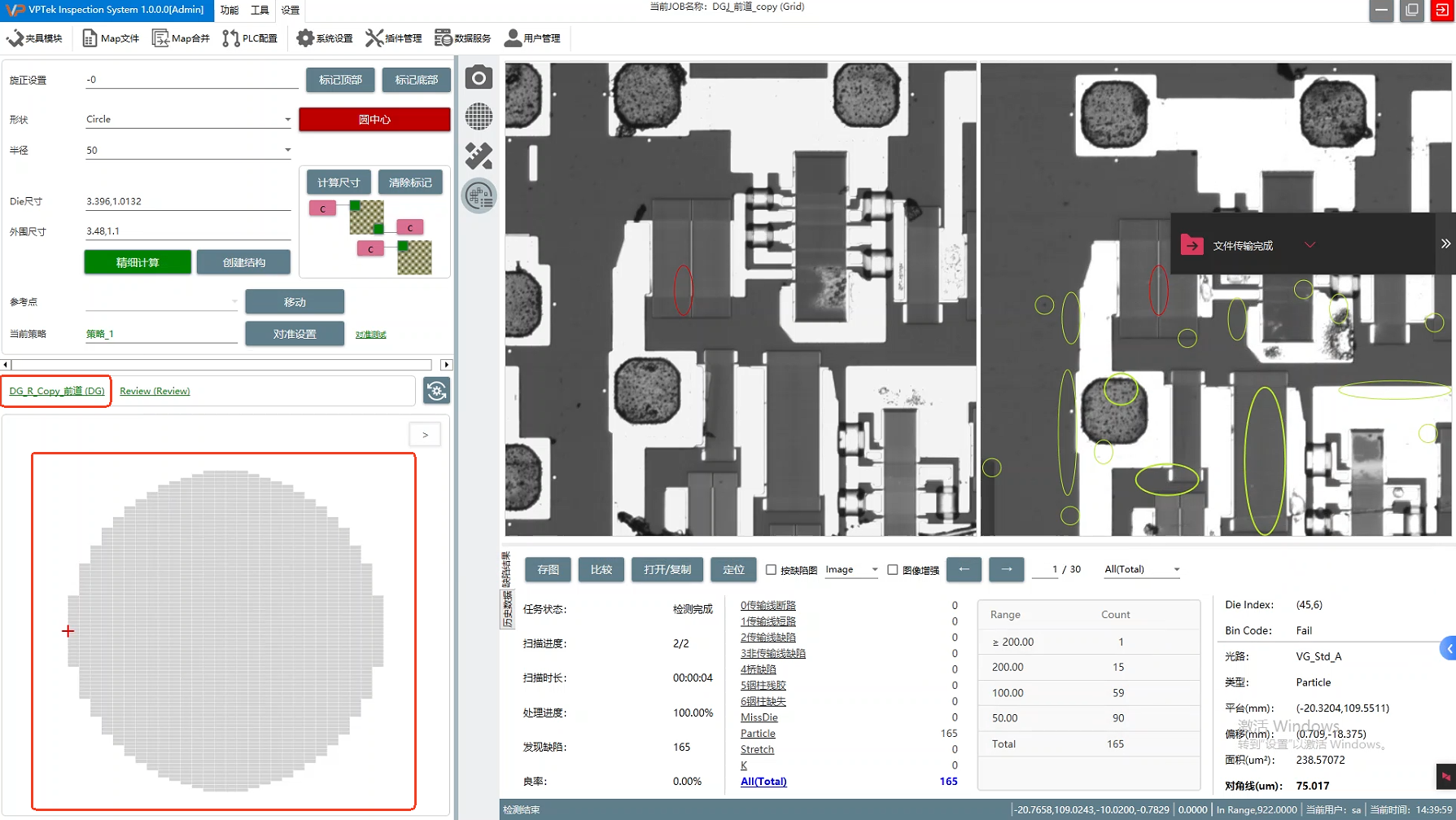Toggle the 图像增强 image enhancement checkbox
This screenshot has height=820, width=1456.
point(893,570)
